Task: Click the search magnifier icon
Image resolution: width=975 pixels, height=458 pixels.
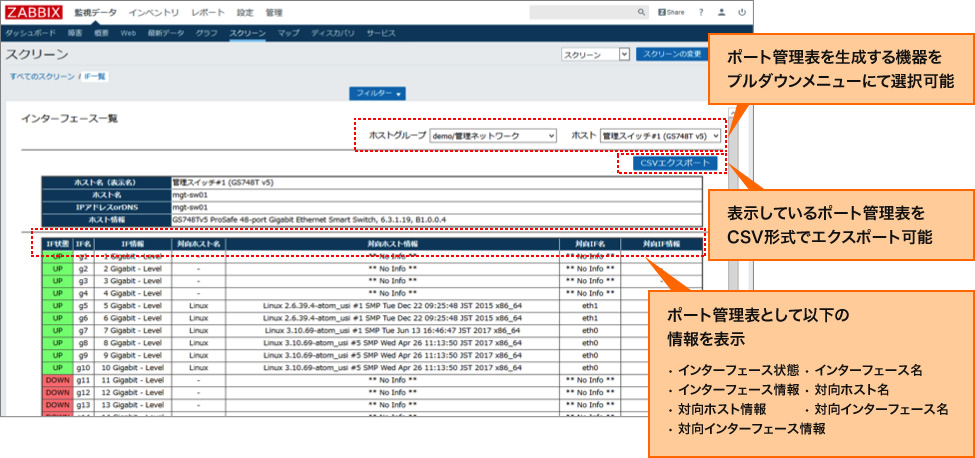Action: click(x=643, y=12)
